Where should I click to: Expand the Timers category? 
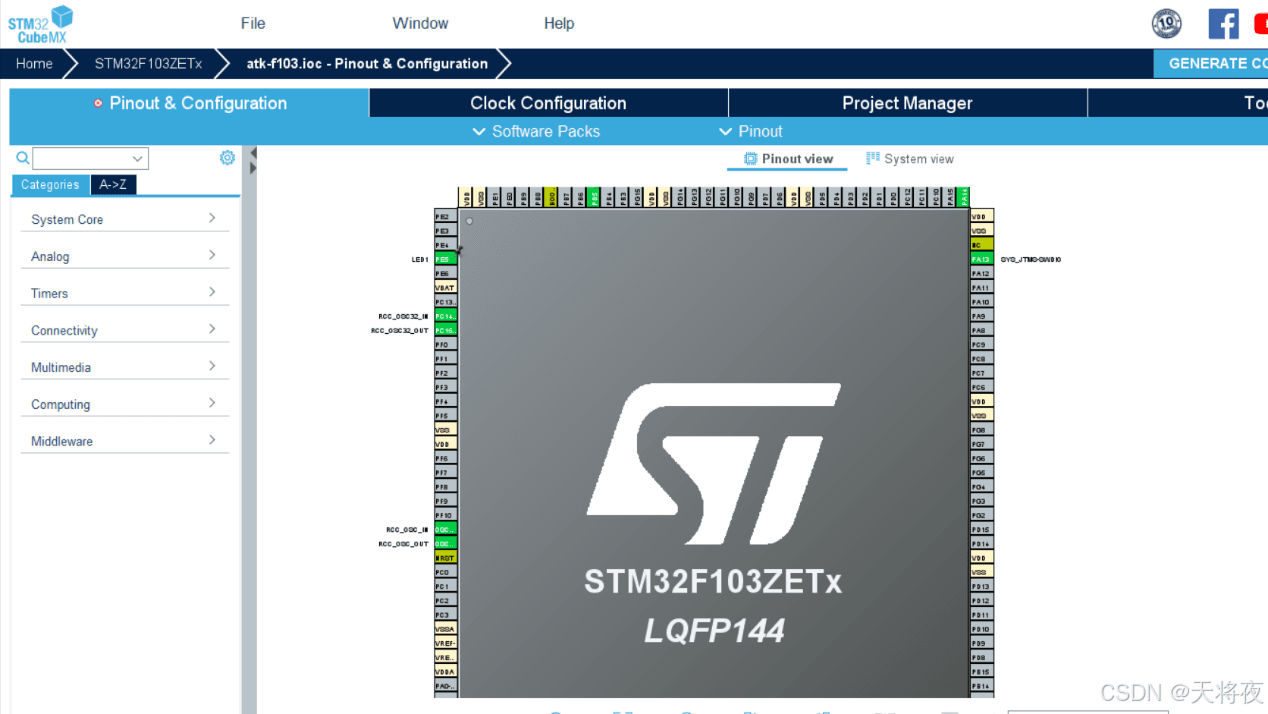pos(124,293)
